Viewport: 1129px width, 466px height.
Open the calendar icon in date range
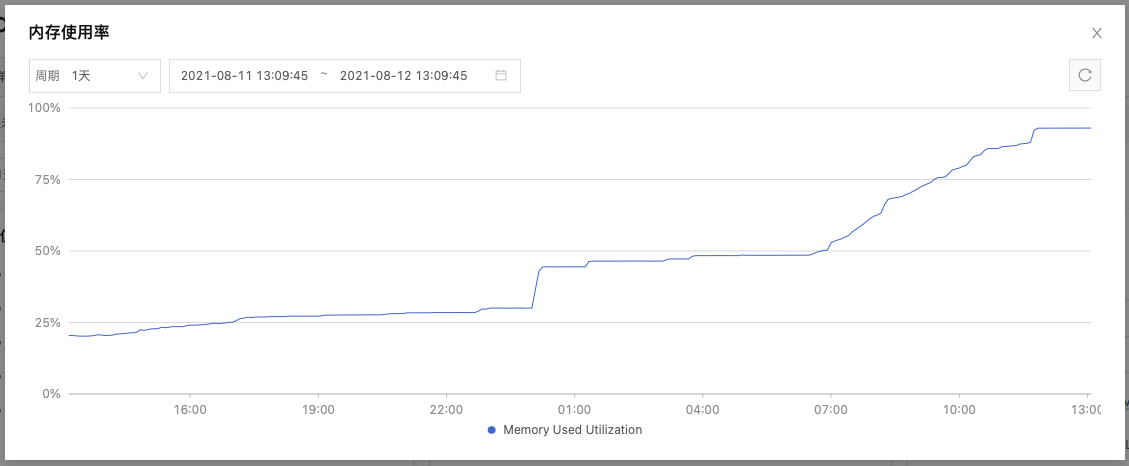coord(501,76)
